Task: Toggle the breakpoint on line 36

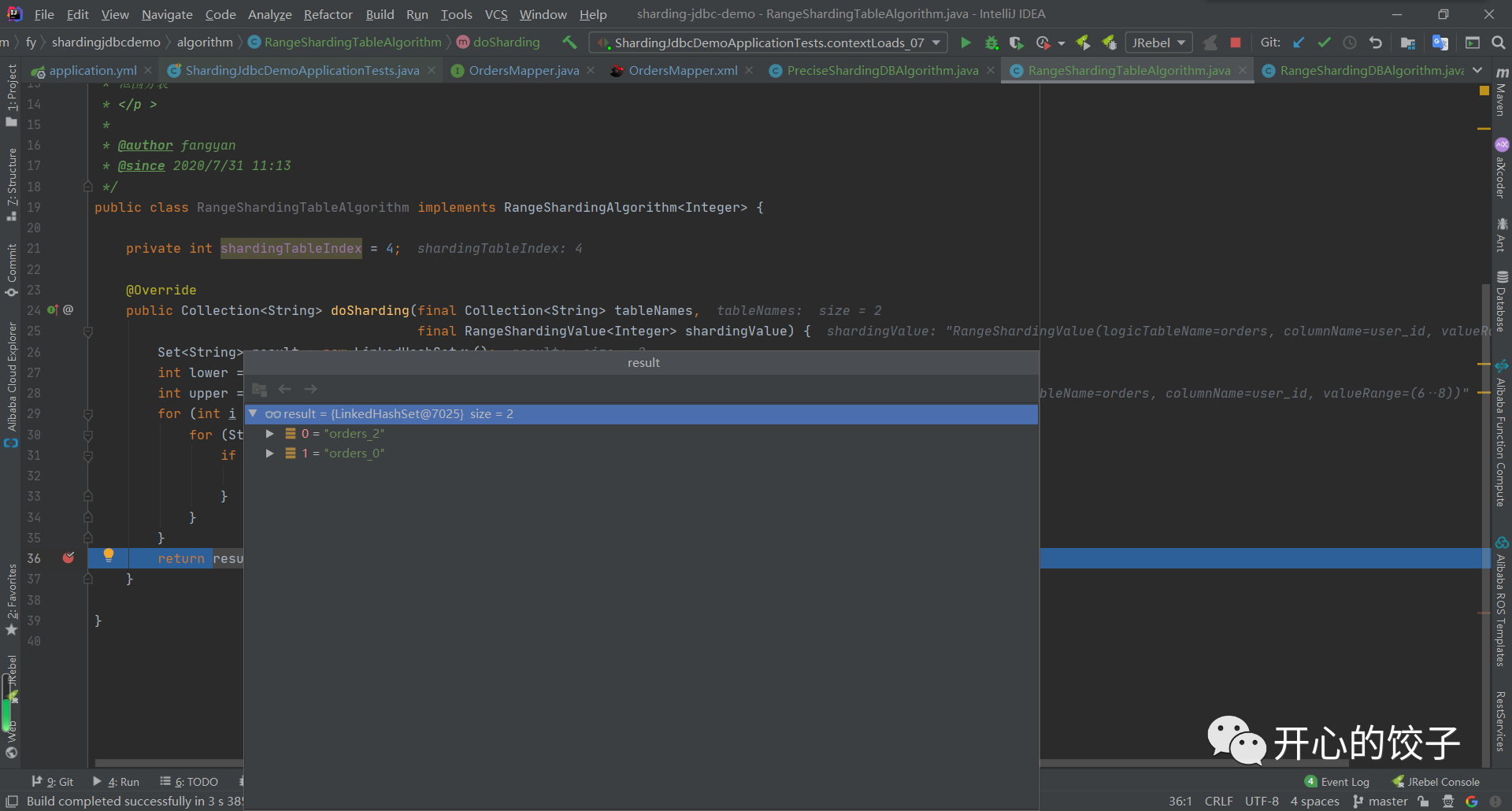Action: (69, 558)
